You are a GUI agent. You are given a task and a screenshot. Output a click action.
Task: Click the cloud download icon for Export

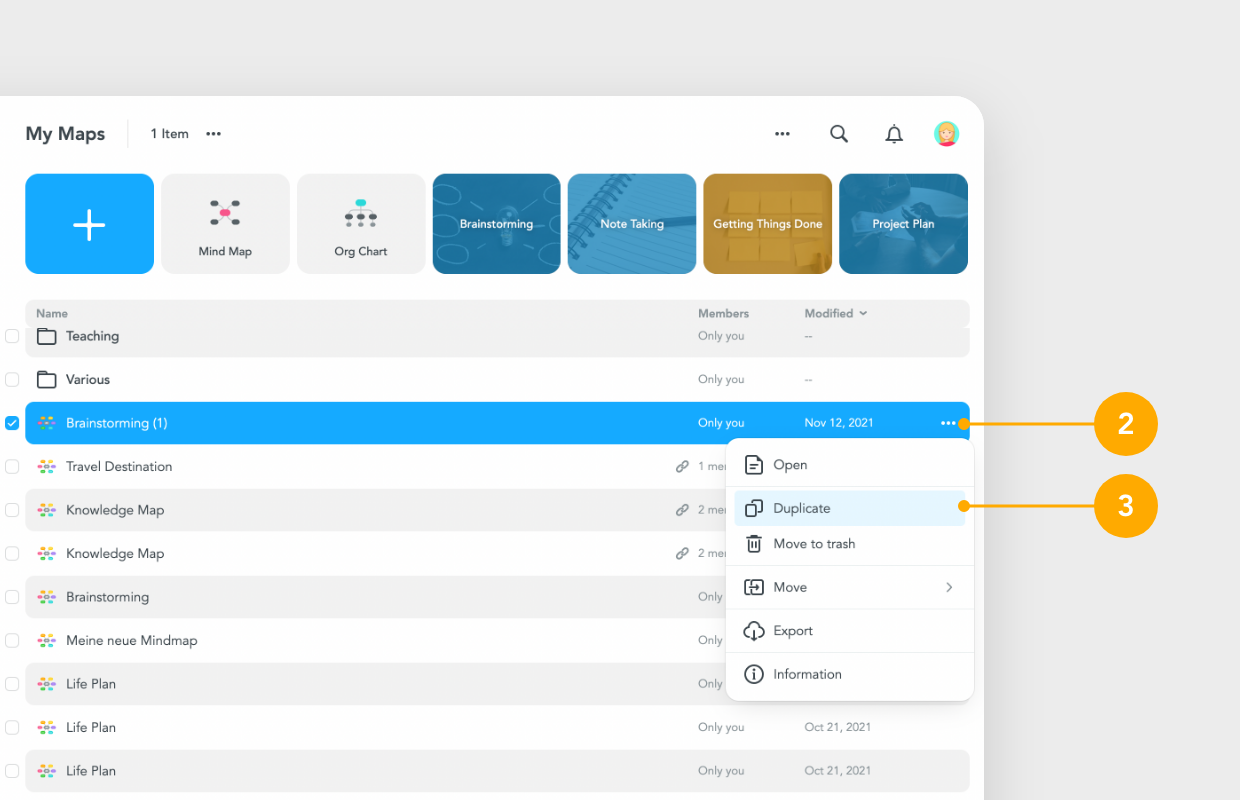point(754,631)
